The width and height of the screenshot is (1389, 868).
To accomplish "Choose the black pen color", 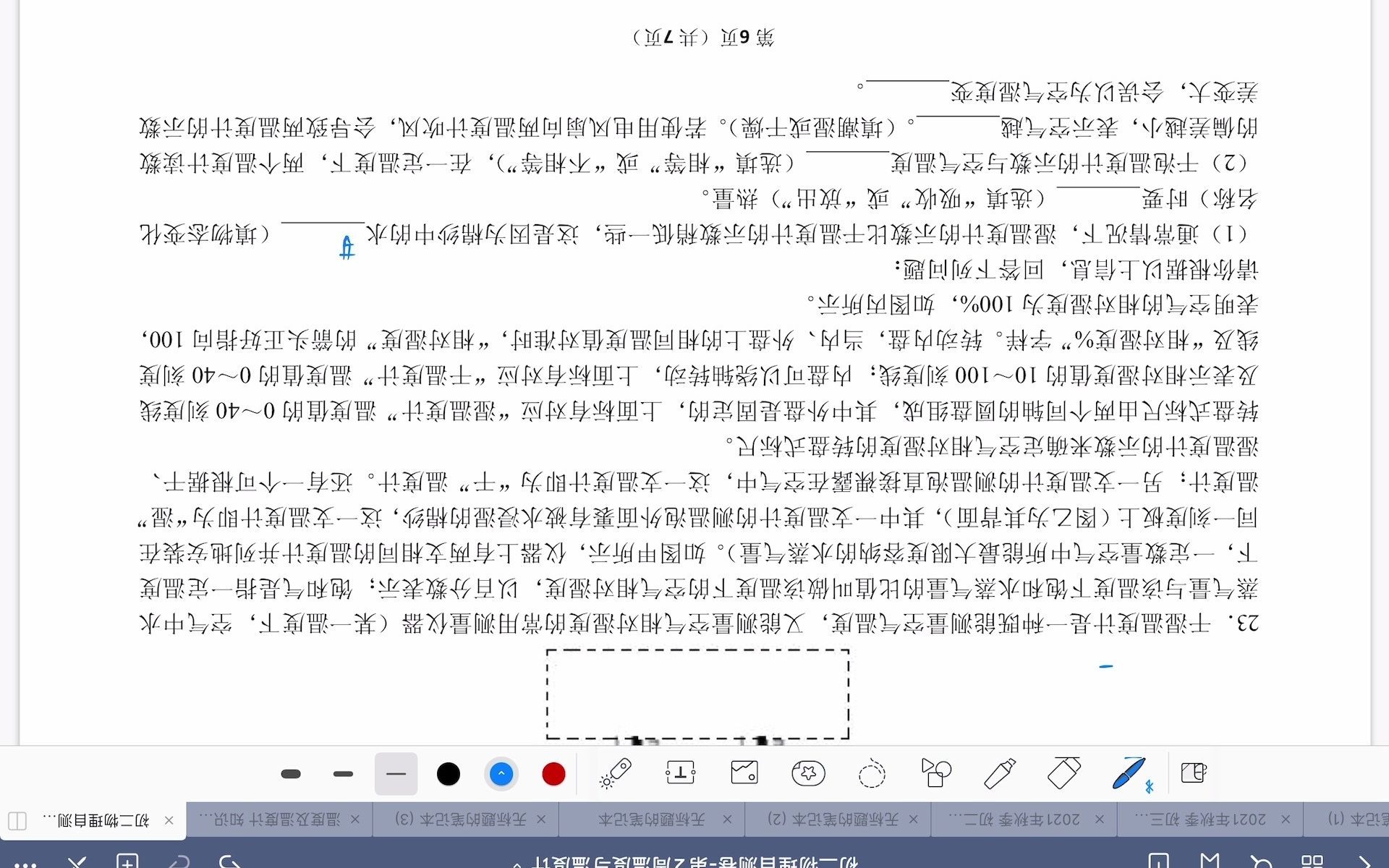I will (449, 774).
